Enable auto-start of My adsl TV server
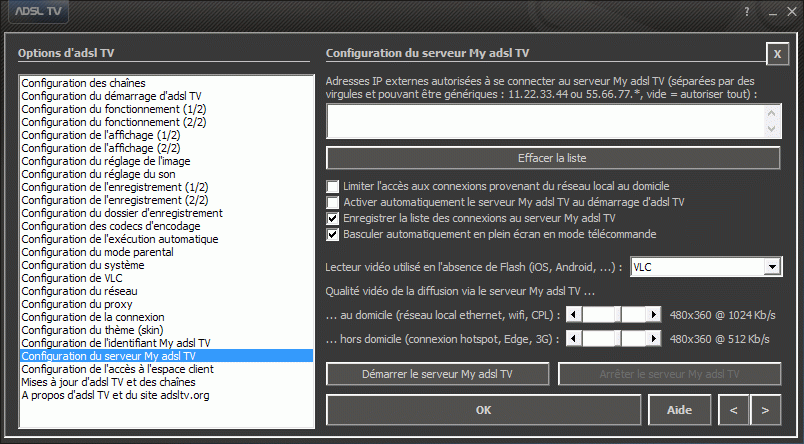 (x=333, y=202)
